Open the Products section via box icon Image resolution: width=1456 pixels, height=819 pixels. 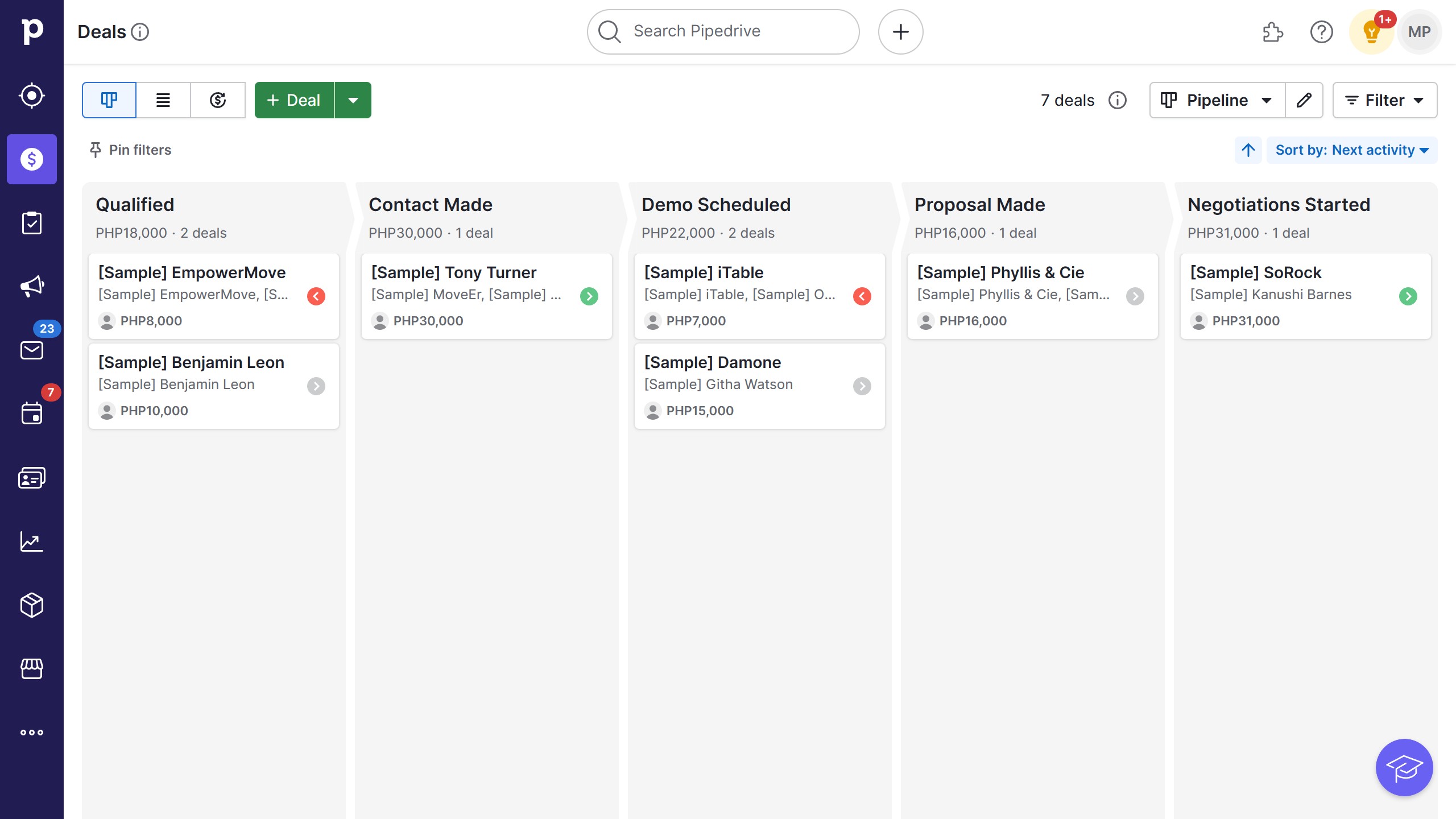click(32, 605)
